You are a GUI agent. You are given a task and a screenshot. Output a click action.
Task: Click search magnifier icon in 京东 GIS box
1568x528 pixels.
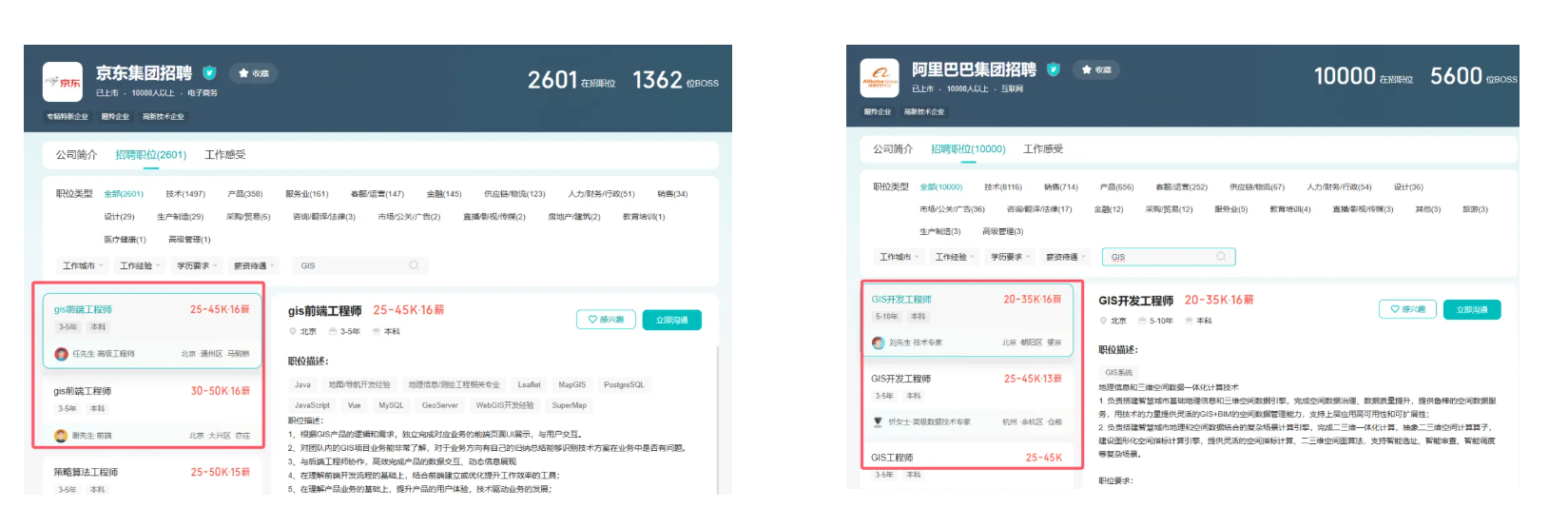[414, 265]
